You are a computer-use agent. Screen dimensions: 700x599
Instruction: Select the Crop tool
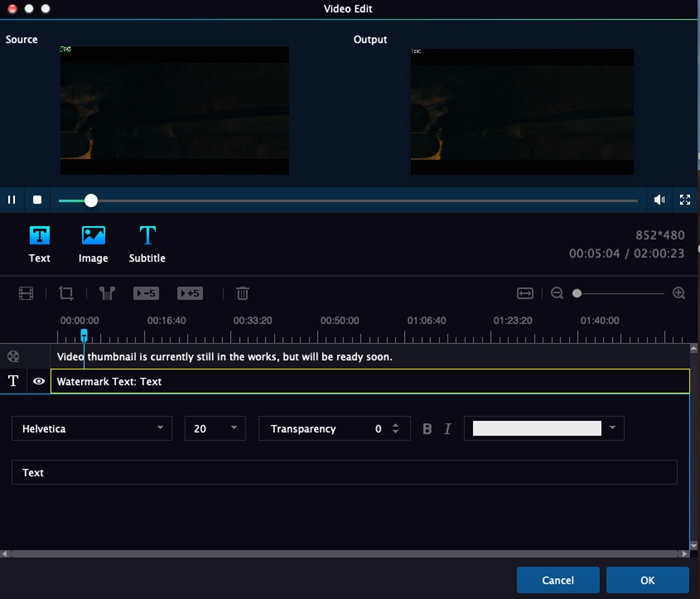pos(66,293)
